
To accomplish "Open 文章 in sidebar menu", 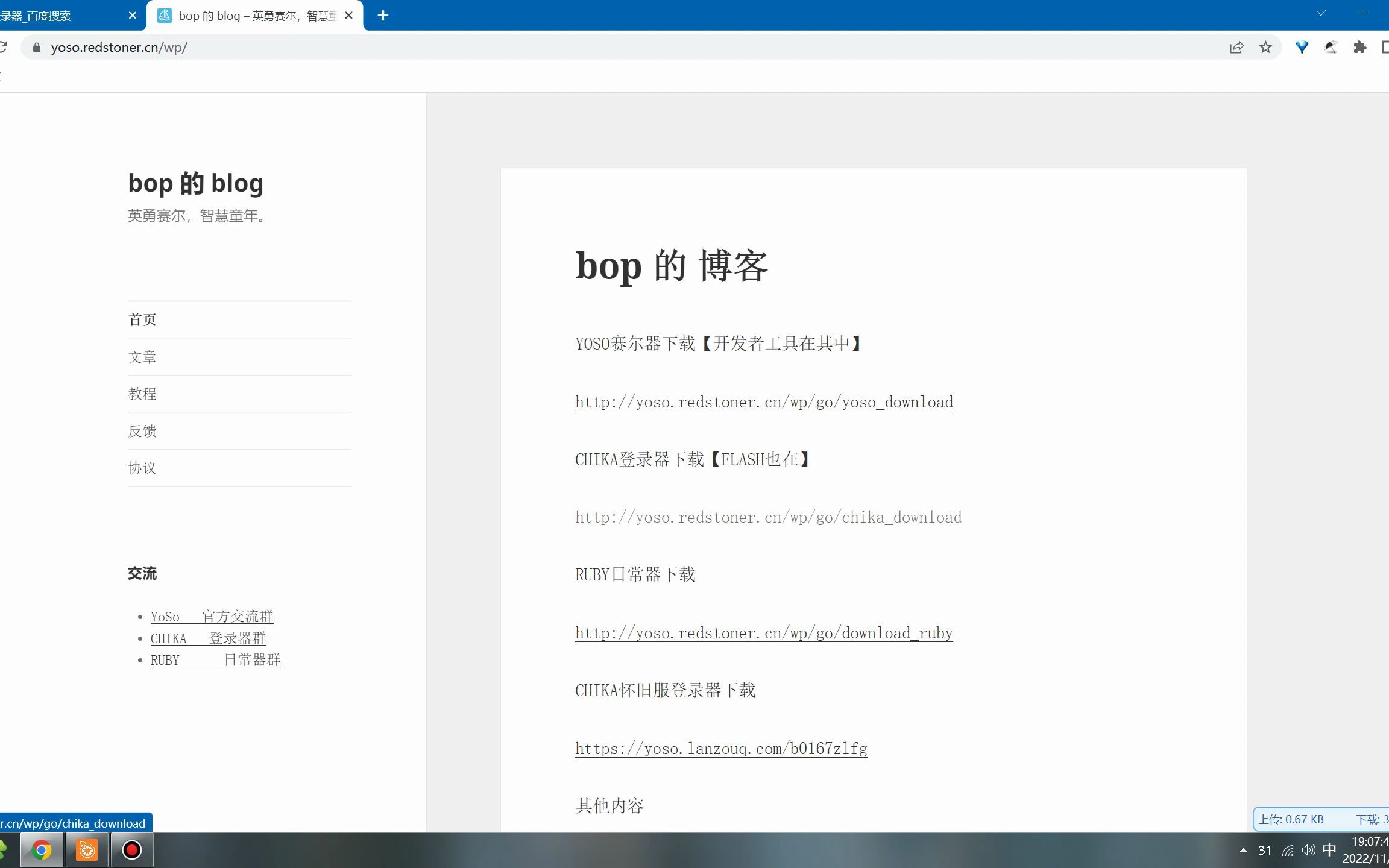I will coord(142,357).
